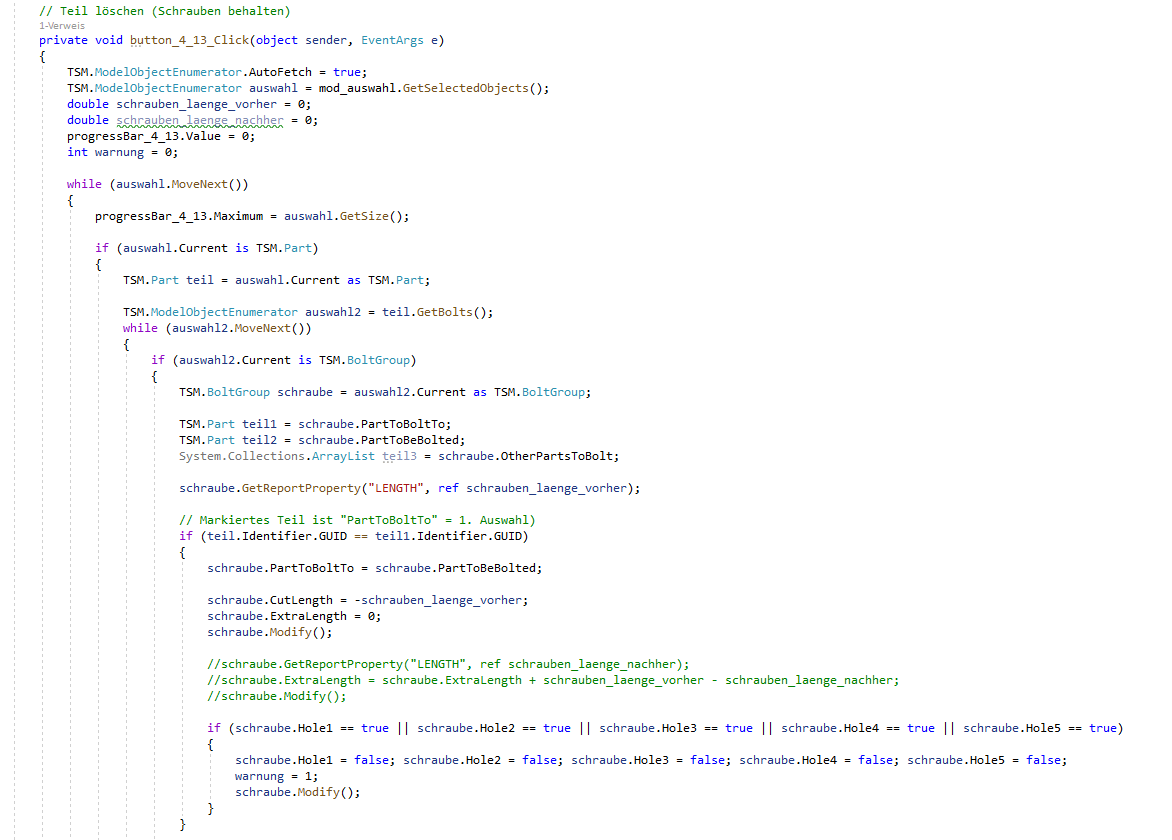Click the "if (auswahl.Current is TSM.Part)" condition

[206, 248]
